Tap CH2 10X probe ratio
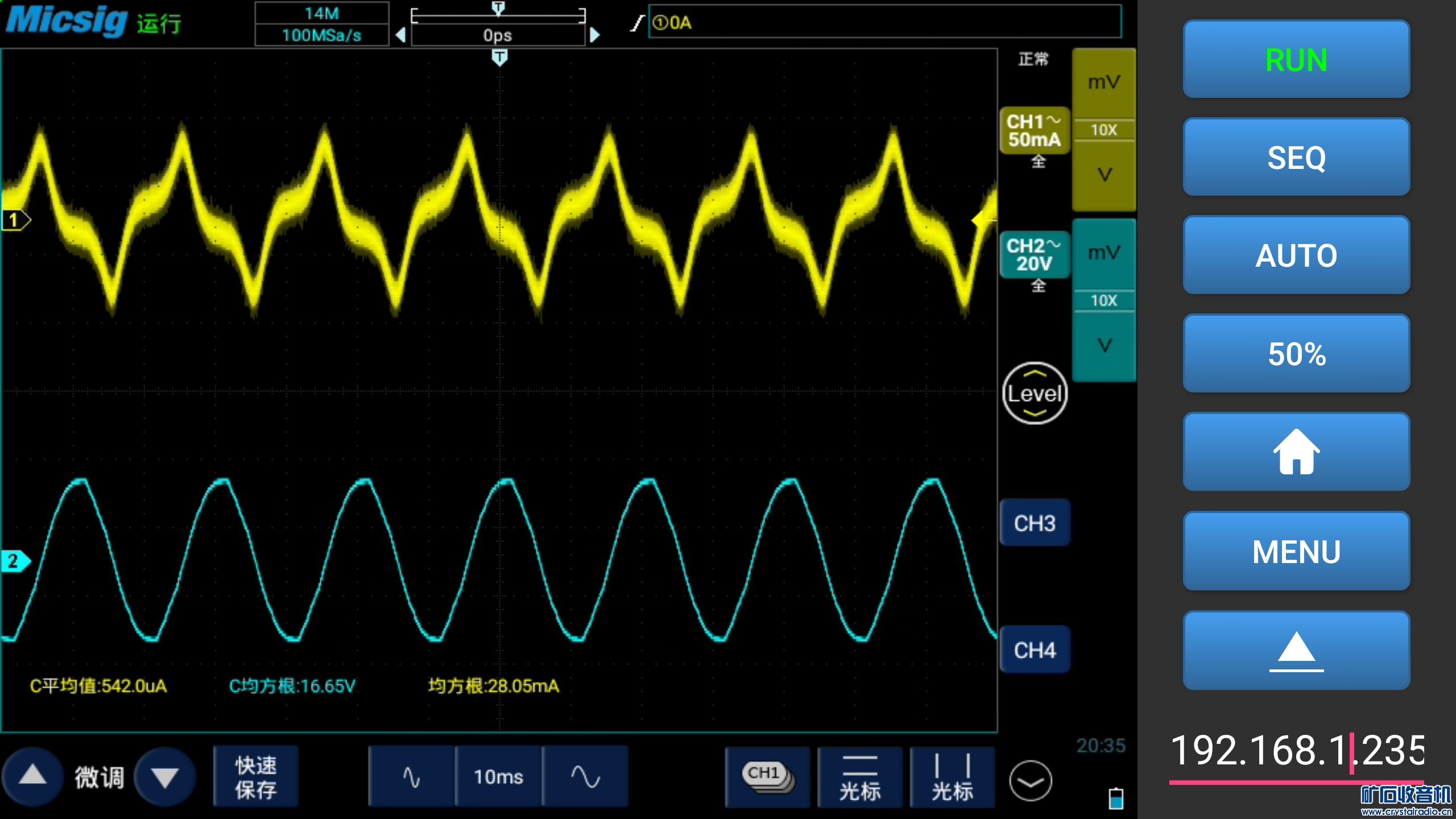Screen dimensions: 1456x819 point(1103,301)
